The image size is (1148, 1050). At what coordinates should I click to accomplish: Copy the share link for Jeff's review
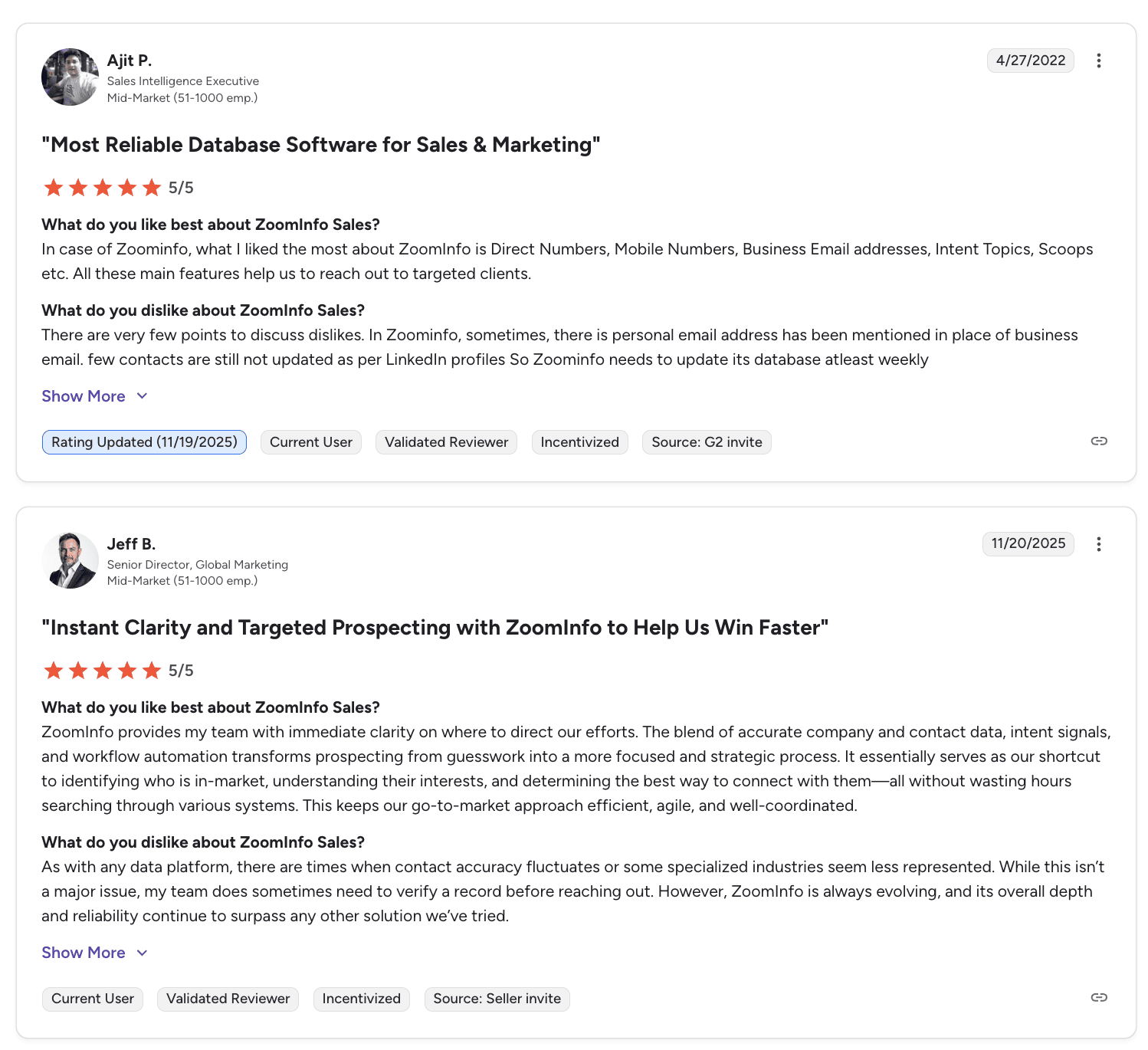coord(1099,998)
